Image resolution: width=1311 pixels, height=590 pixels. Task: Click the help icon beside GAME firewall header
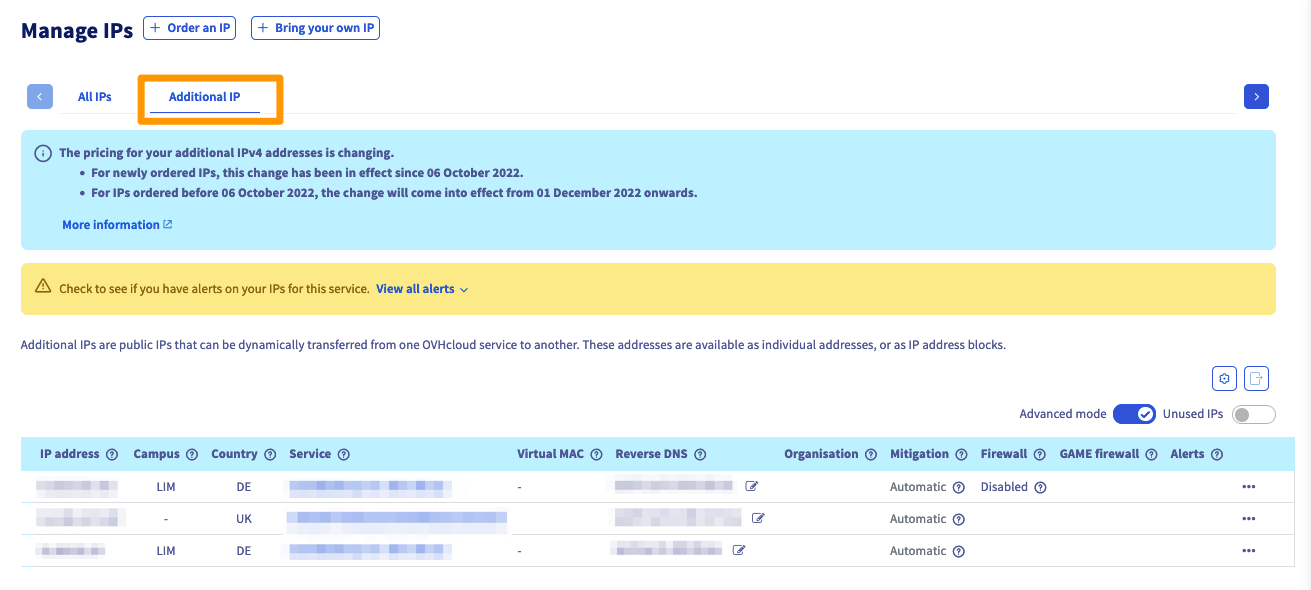1151,454
